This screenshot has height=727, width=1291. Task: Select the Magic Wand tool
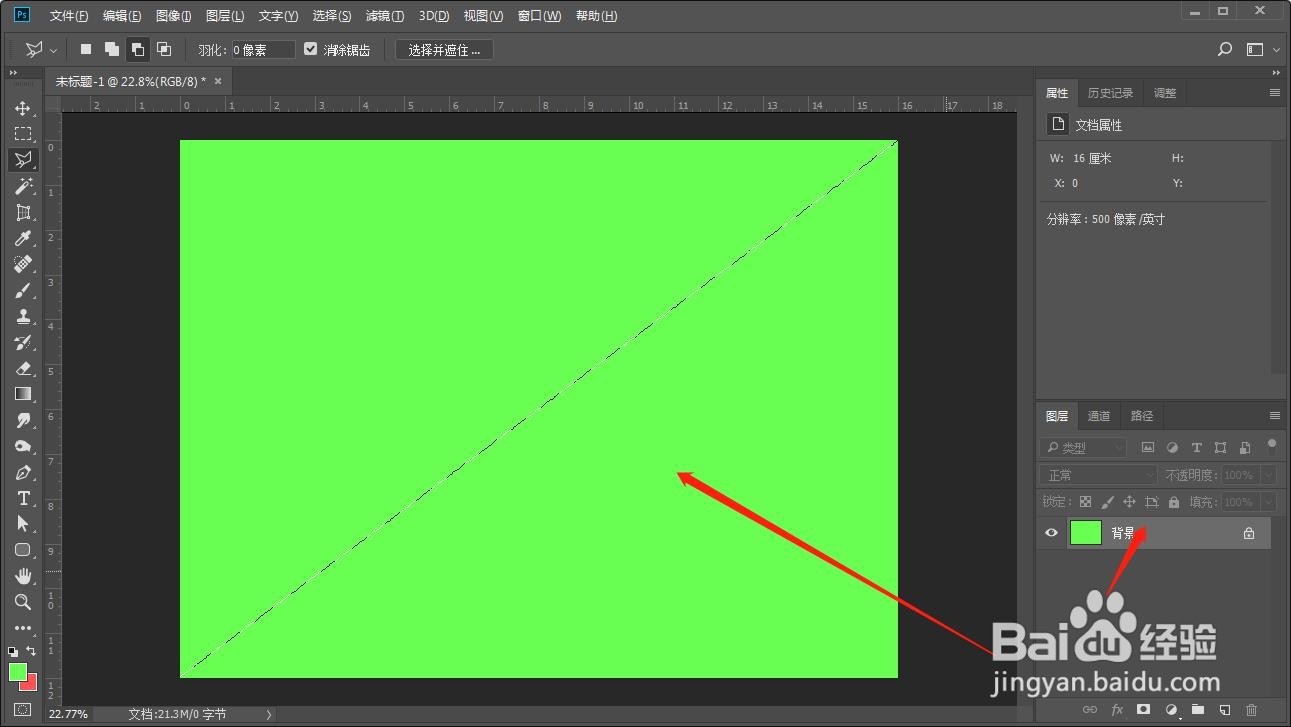(x=23, y=186)
